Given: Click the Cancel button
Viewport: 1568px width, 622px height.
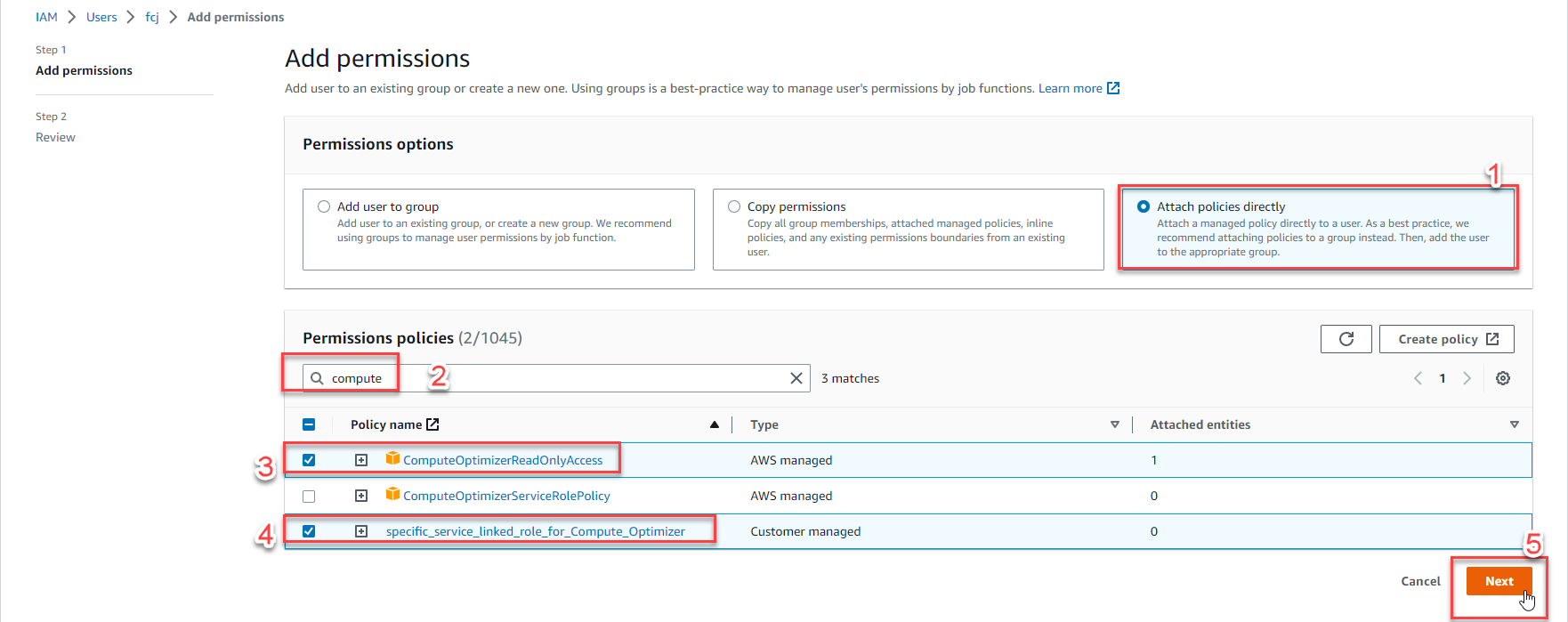Looking at the screenshot, I should (1420, 581).
